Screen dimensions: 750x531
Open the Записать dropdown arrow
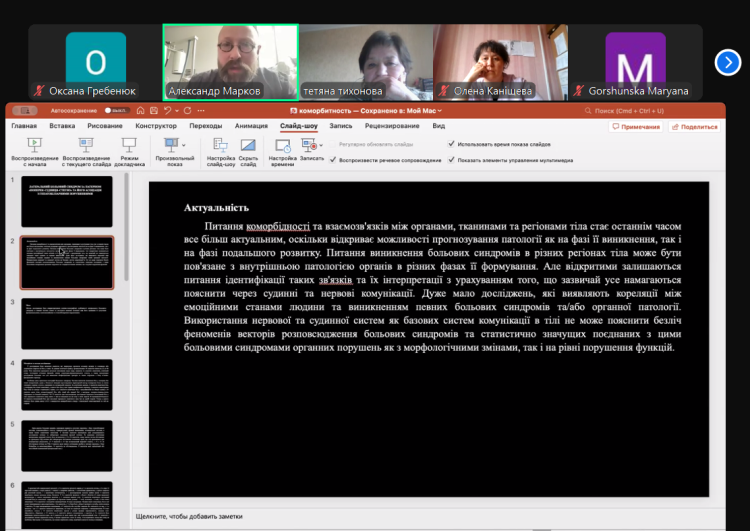click(322, 146)
